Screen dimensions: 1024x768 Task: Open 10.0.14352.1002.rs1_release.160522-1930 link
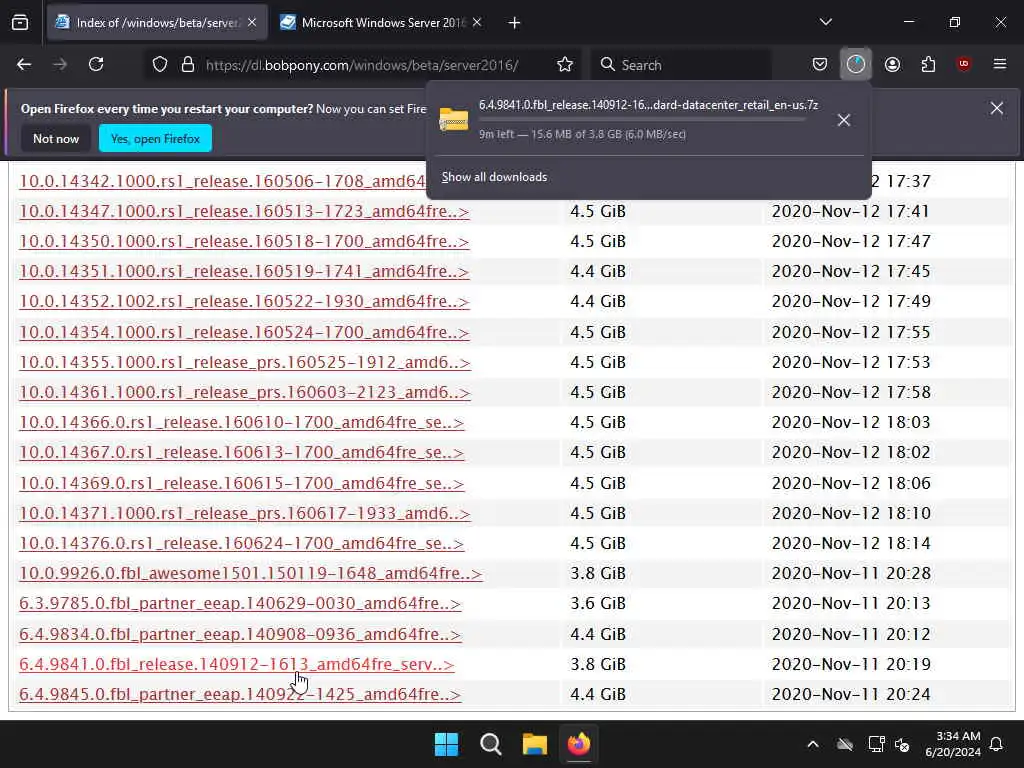[244, 301]
